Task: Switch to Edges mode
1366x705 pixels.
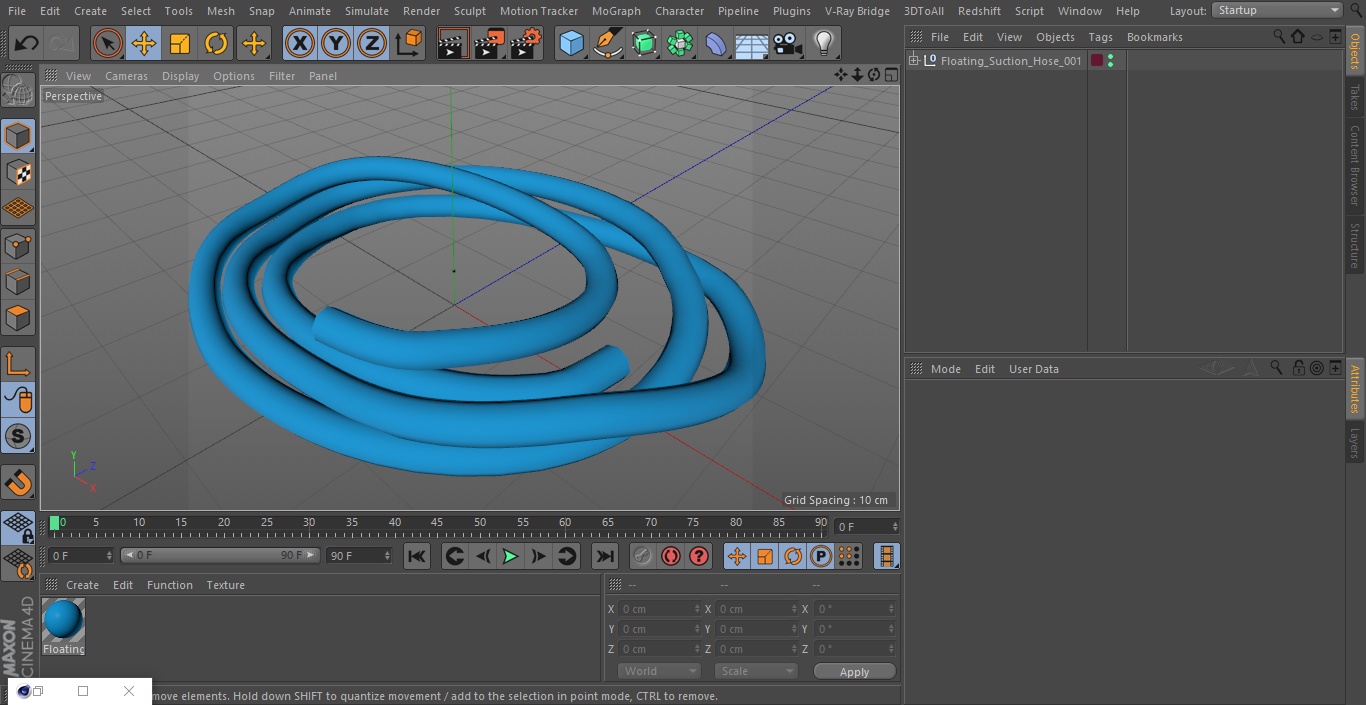Action: click(18, 282)
